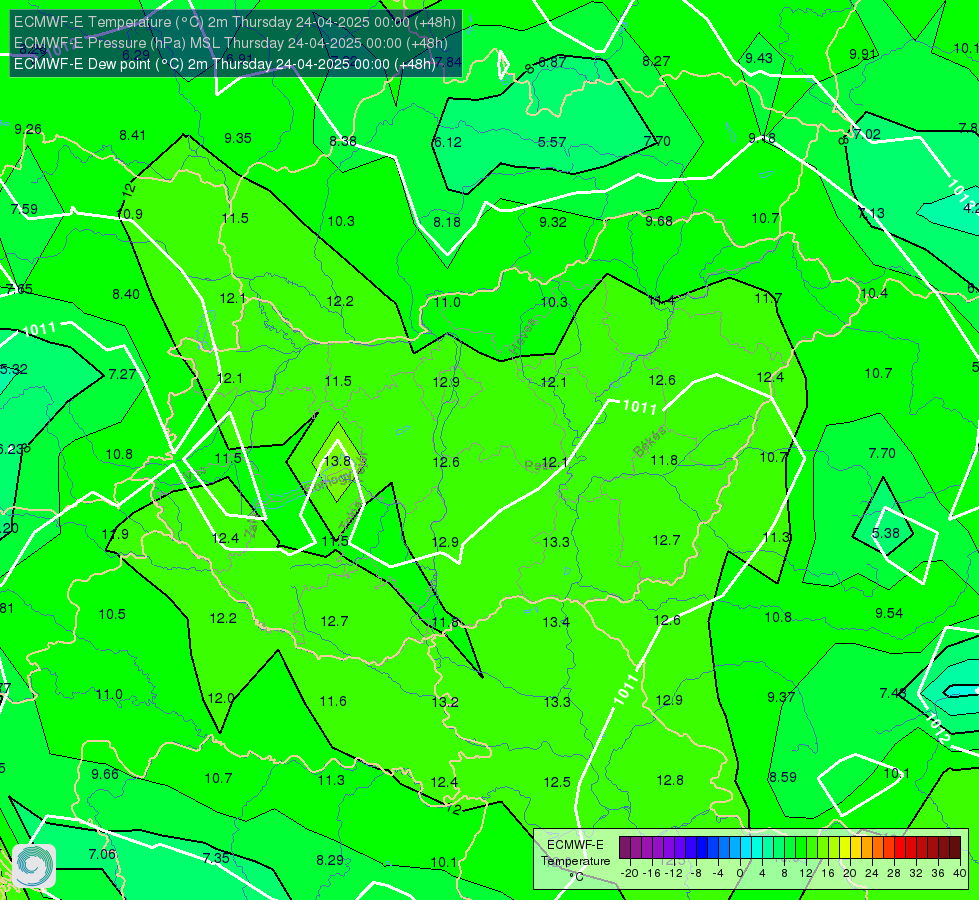The image size is (979, 900).
Task: Click the ECMWF spiral logo icon
Action: point(34,866)
